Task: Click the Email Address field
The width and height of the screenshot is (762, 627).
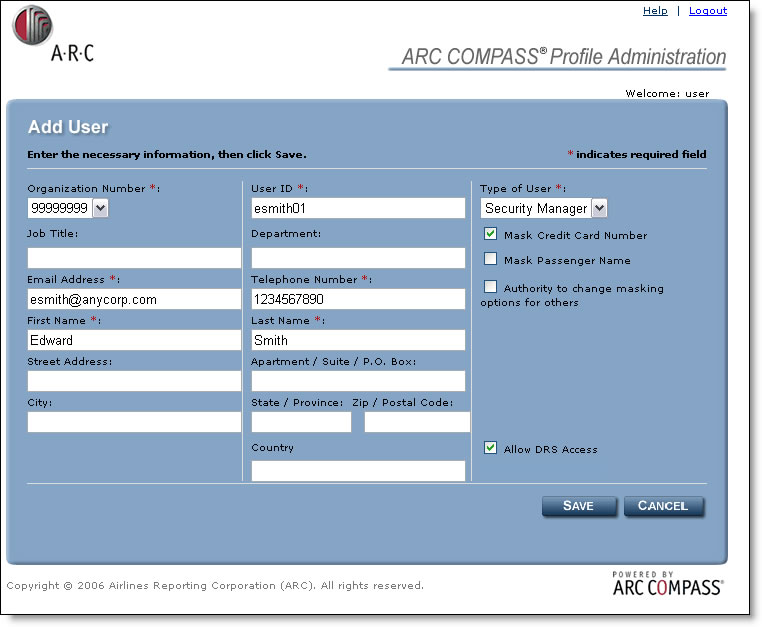Action: pyautogui.click(x=134, y=299)
